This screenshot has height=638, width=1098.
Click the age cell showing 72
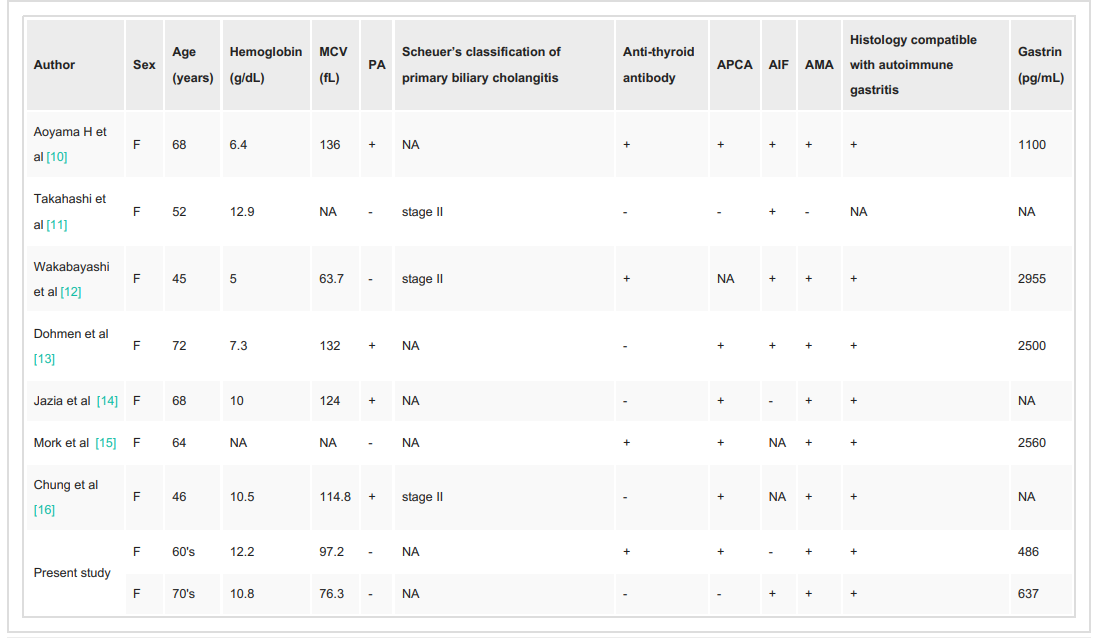click(179, 346)
